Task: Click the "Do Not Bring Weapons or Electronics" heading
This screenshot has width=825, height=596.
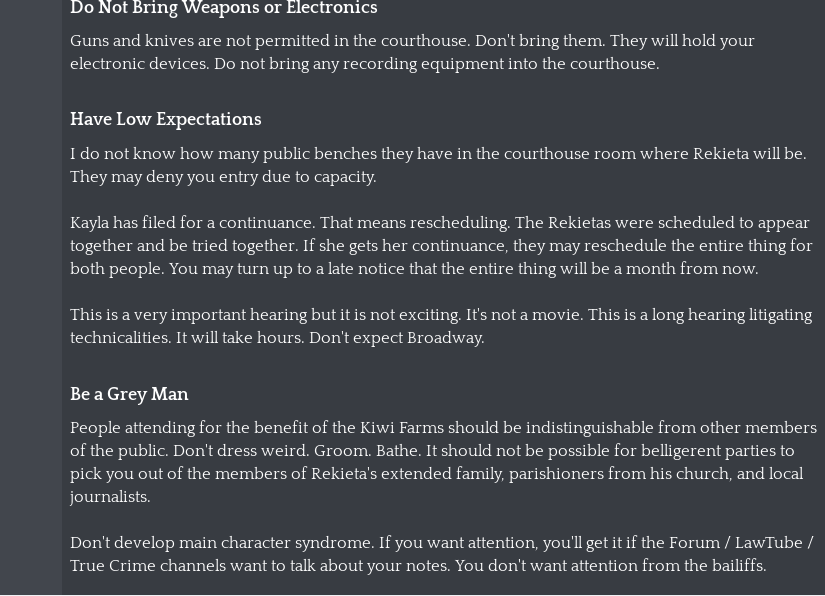Action: pyautogui.click(x=223, y=9)
